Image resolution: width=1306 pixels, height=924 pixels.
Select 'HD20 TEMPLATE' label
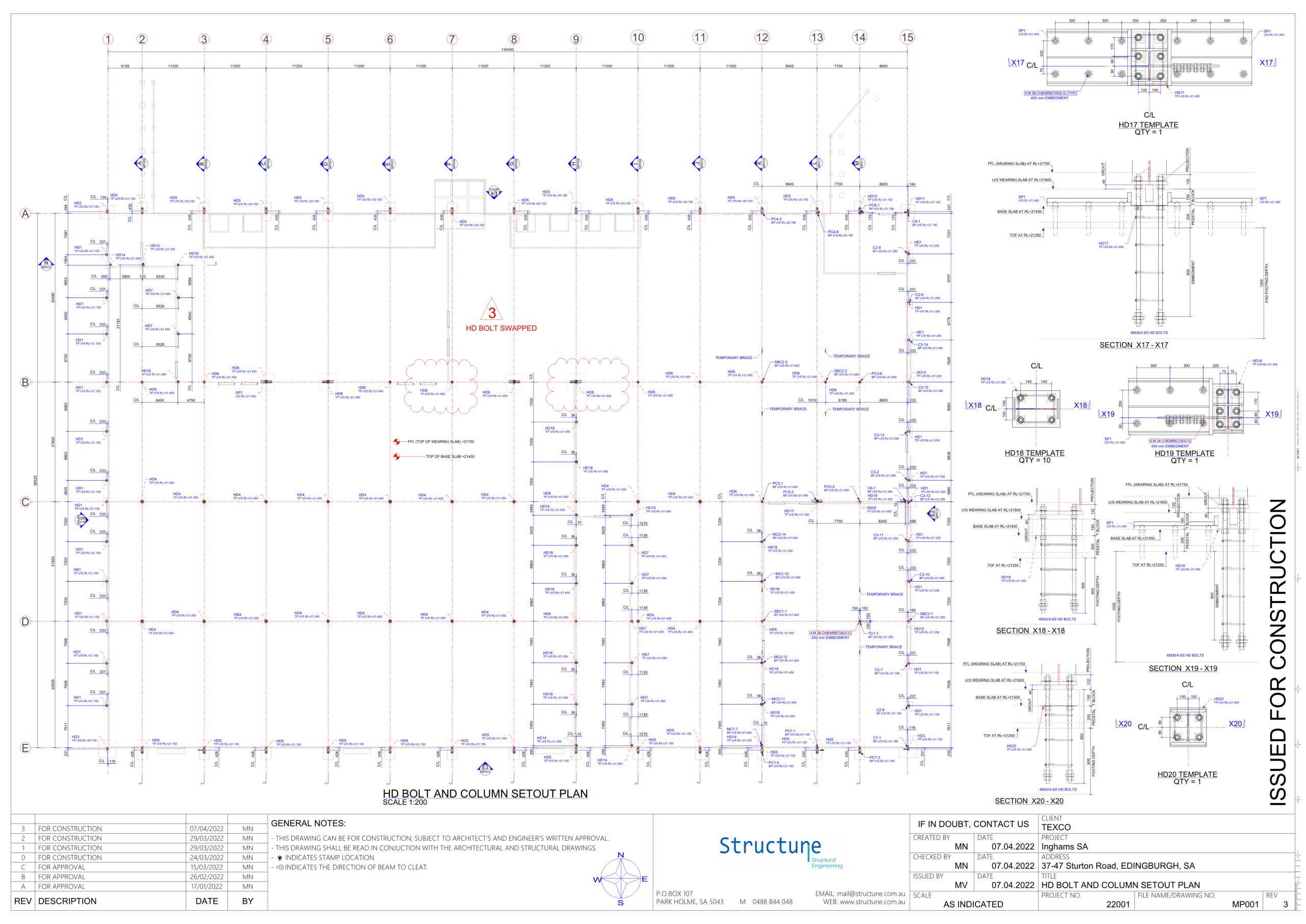click(x=1187, y=775)
